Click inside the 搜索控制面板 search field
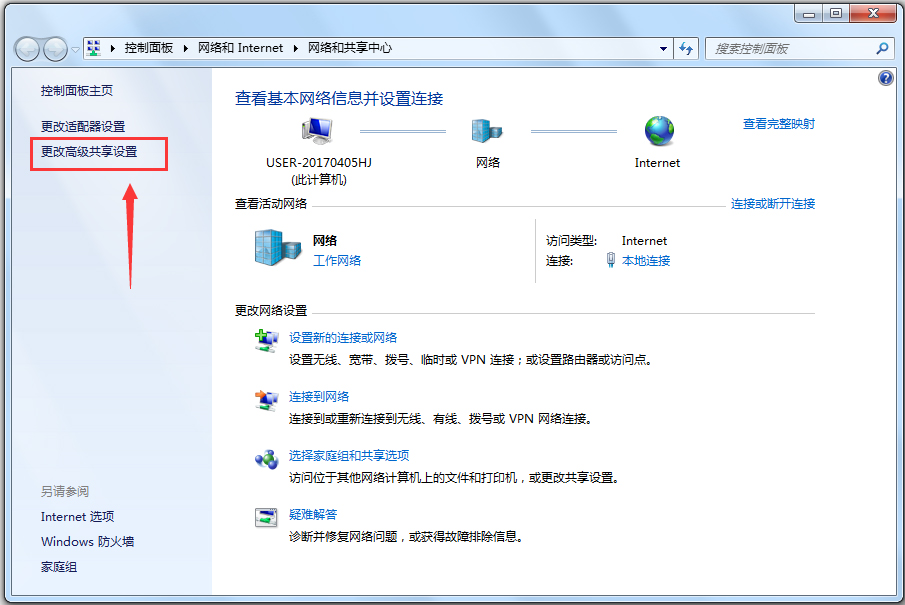The height and width of the screenshot is (605, 905). coord(790,48)
